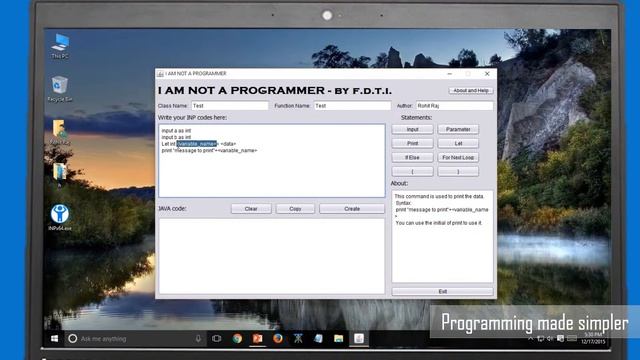This screenshot has width=640, height=360.
Task: Open the This PC desktop icon
Action: [60, 46]
